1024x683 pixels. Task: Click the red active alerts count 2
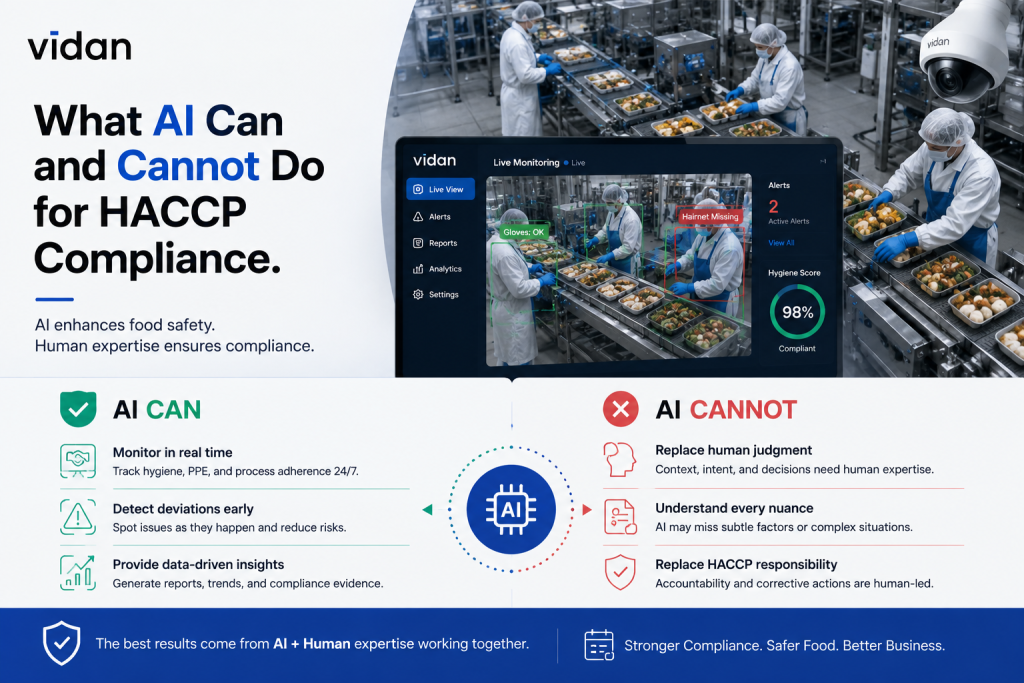[x=773, y=206]
